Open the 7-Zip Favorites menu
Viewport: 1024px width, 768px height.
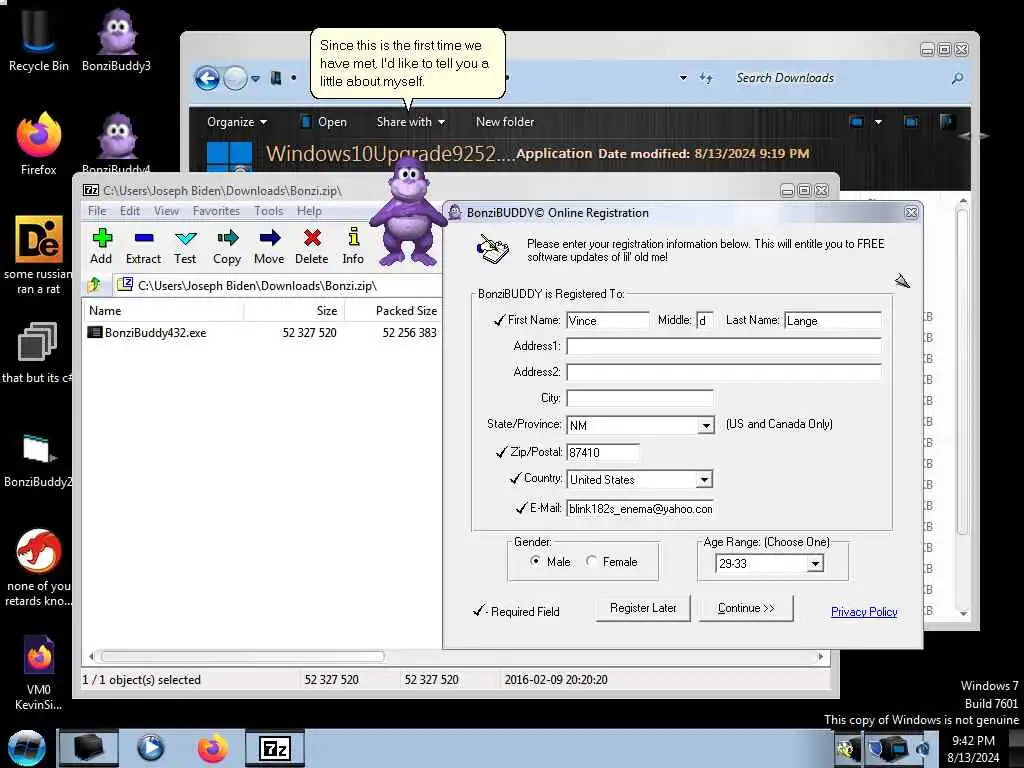coord(216,211)
